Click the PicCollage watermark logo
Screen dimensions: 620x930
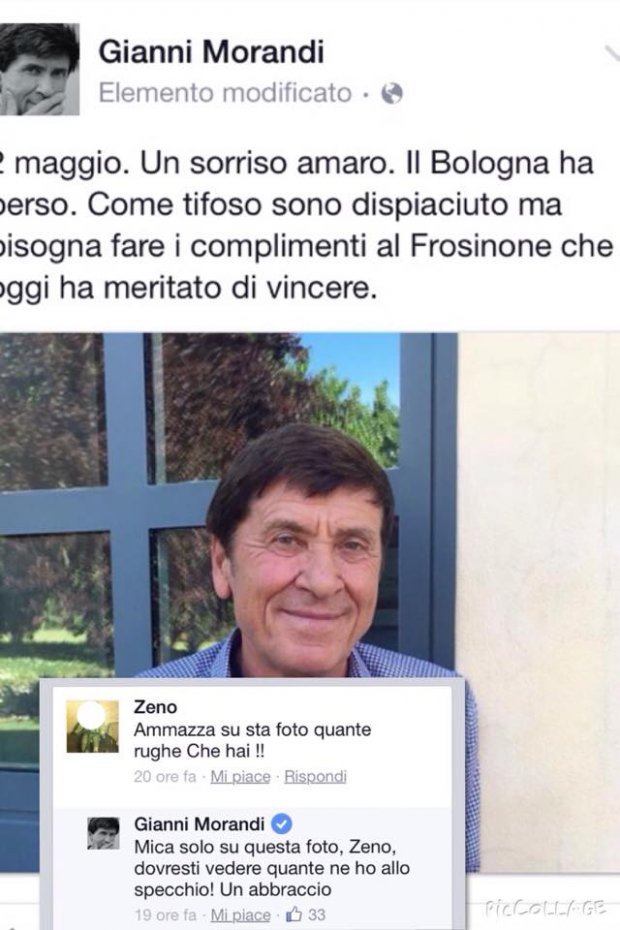pyautogui.click(x=545, y=908)
